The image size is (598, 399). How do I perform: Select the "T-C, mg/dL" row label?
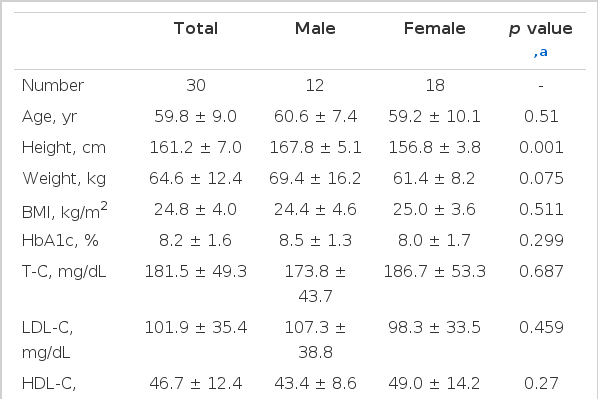[64, 272]
